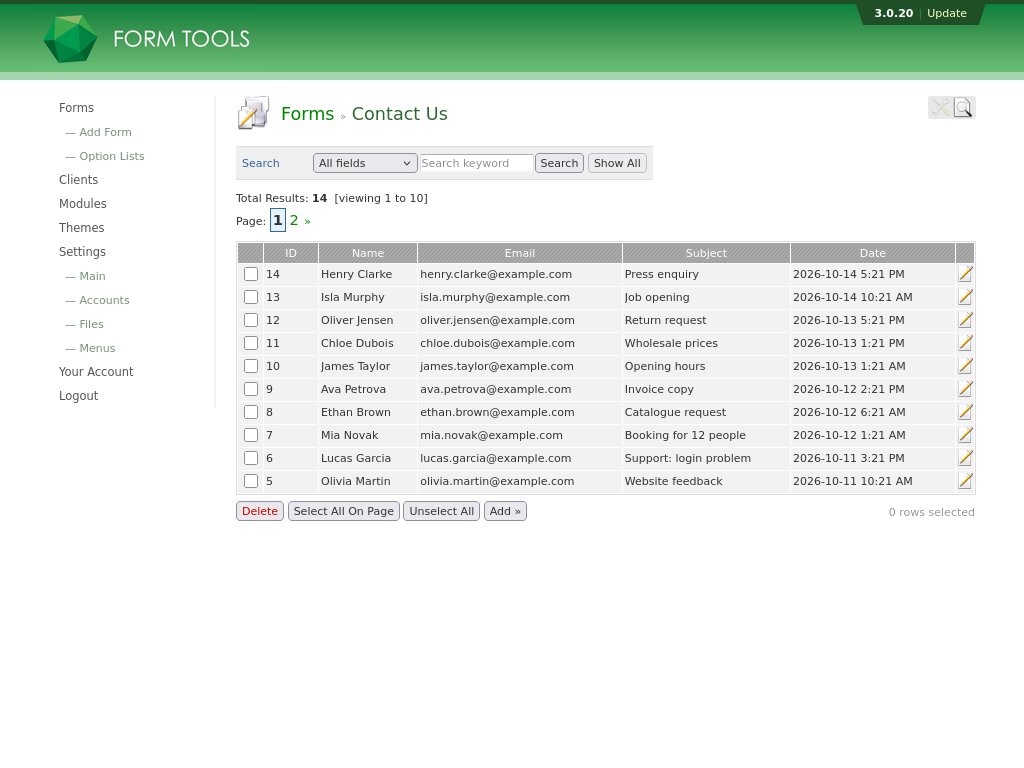Mark the Ethan Brown row checkbox
Viewport: 1024px width, 768px height.
click(x=251, y=412)
